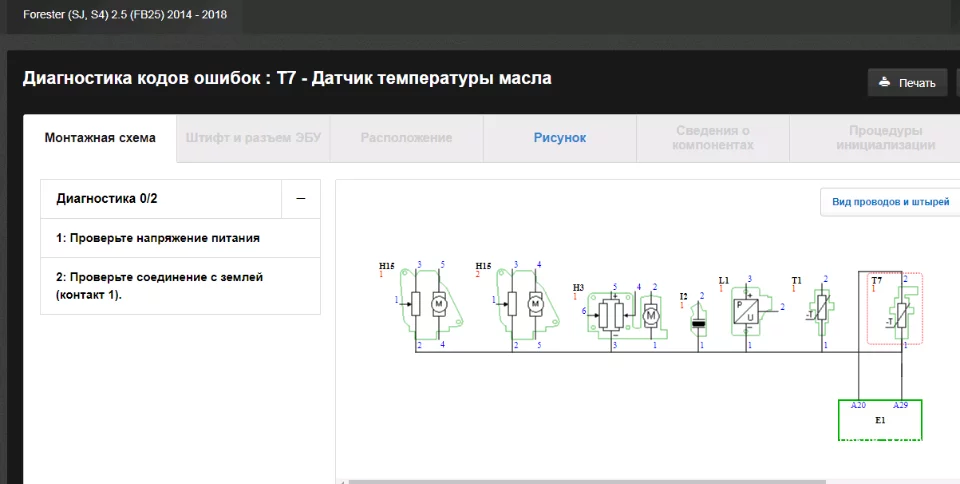960x484 pixels.
Task: Click the E1 control unit block
Action: click(880, 420)
